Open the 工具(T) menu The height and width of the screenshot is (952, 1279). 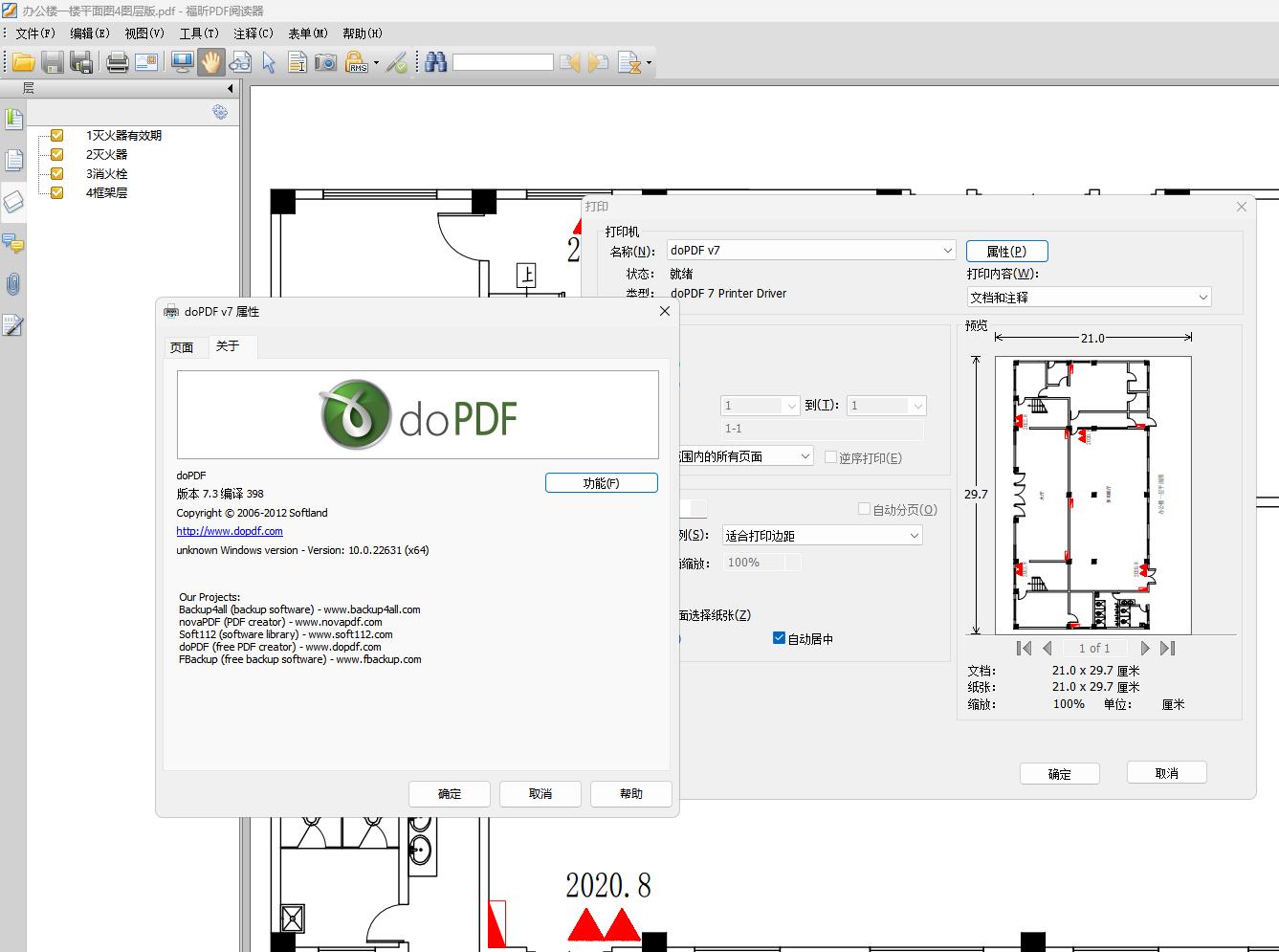pos(199,33)
